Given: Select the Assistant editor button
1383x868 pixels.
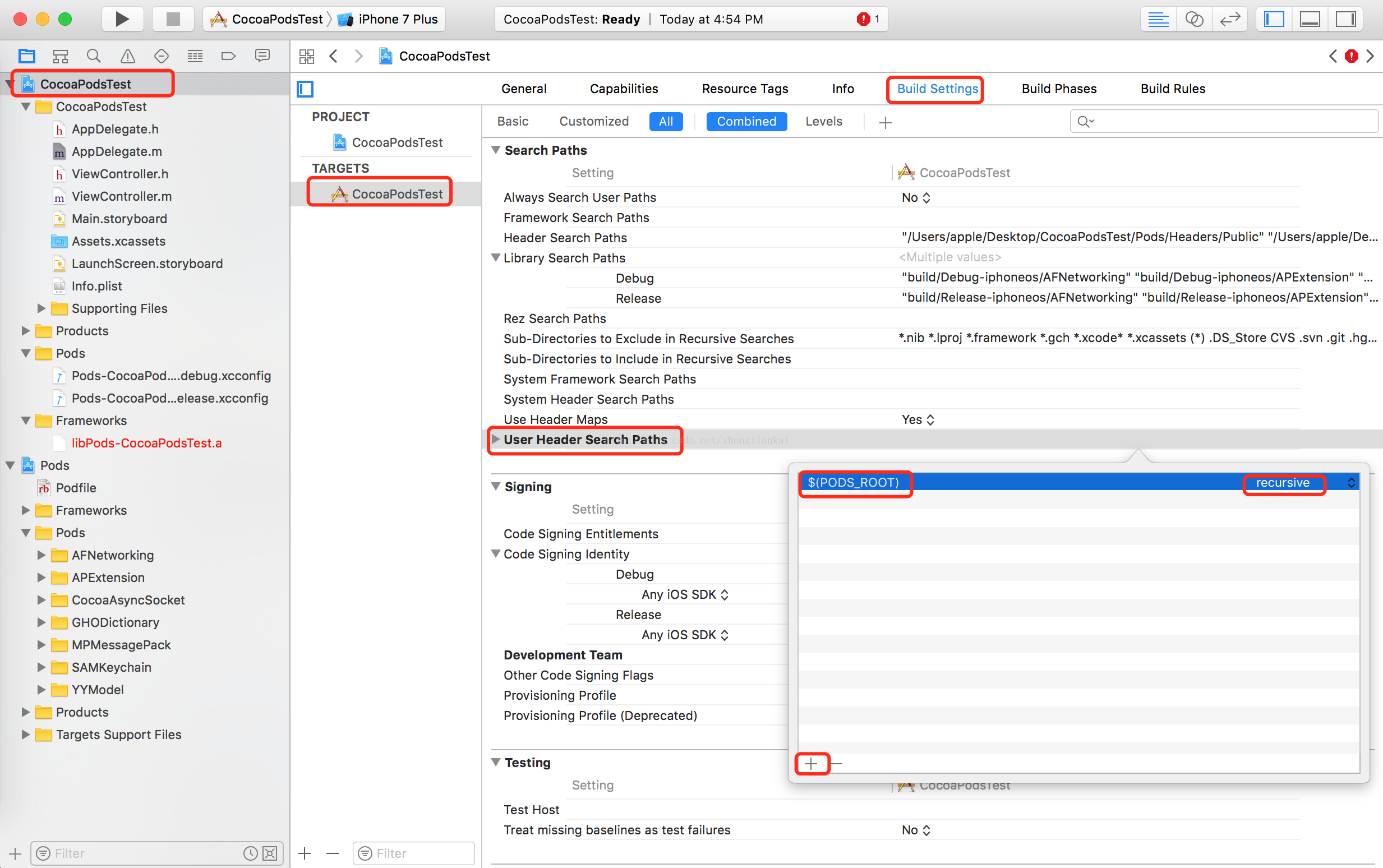Looking at the screenshot, I should (1194, 19).
